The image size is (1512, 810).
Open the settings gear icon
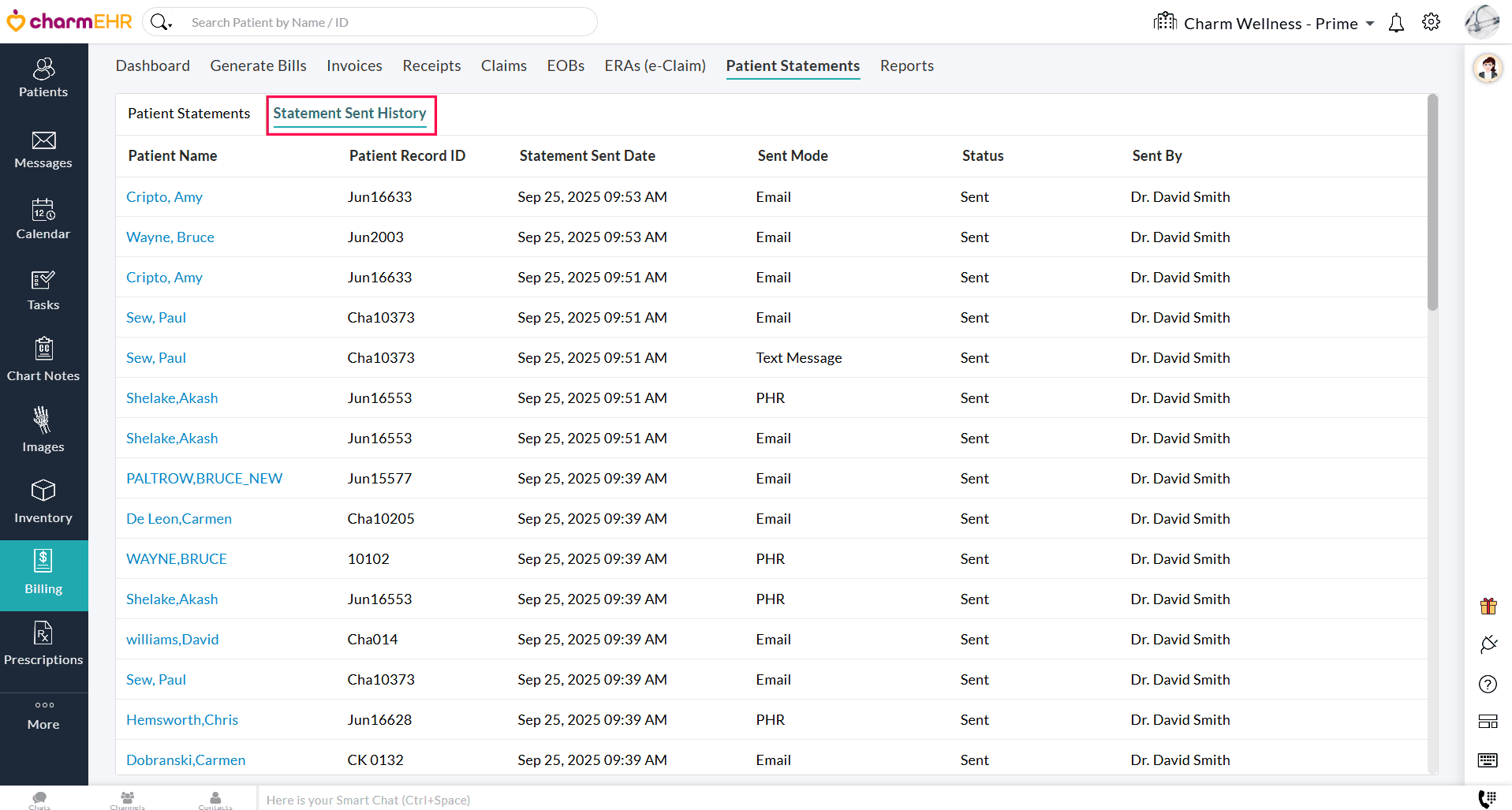click(x=1431, y=23)
